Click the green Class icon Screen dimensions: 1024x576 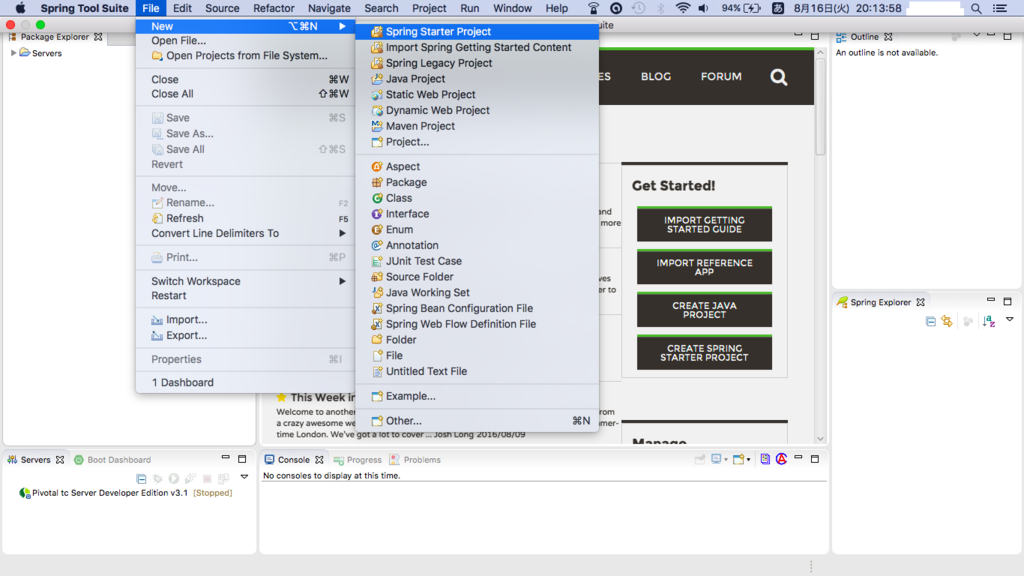pyautogui.click(x=377, y=198)
